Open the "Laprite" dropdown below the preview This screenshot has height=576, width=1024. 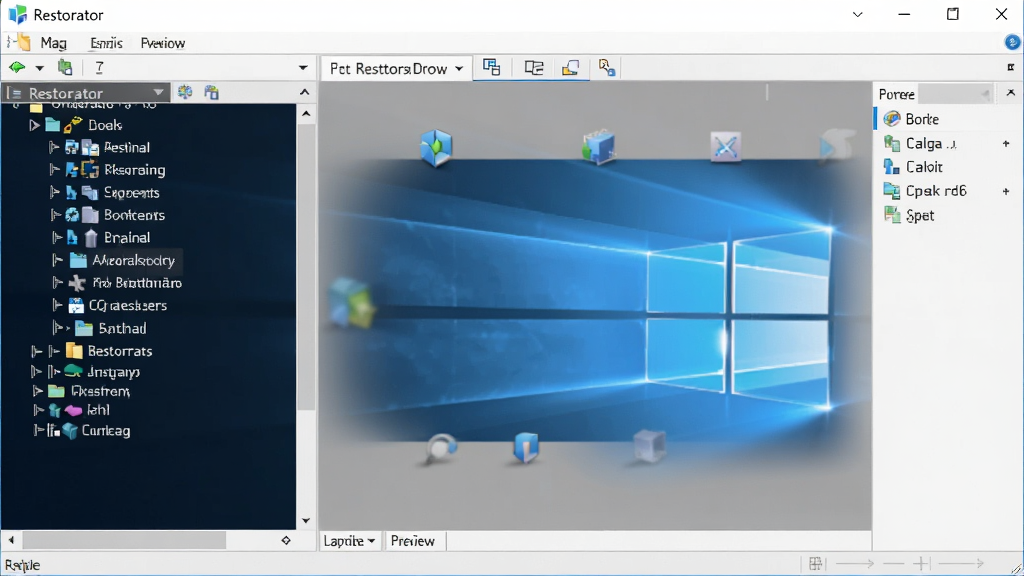pos(349,541)
